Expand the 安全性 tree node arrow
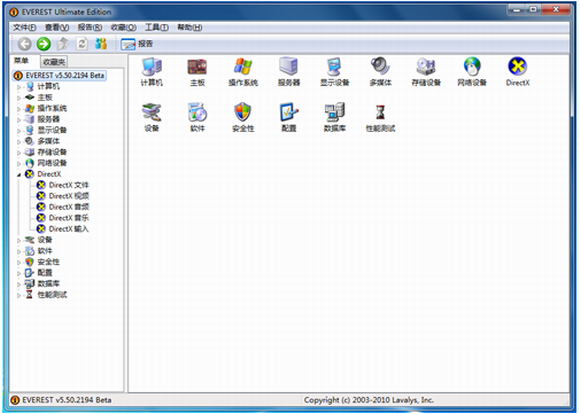580x414 pixels. point(19,262)
